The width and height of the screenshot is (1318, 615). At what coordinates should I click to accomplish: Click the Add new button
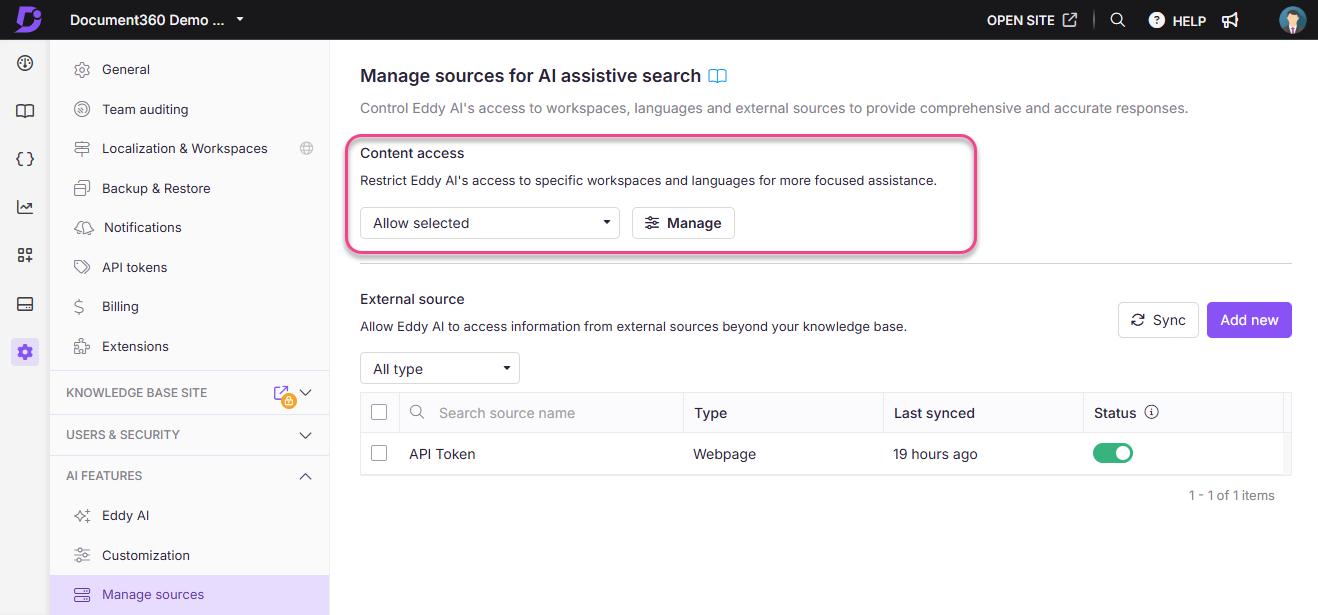[x=1249, y=320]
